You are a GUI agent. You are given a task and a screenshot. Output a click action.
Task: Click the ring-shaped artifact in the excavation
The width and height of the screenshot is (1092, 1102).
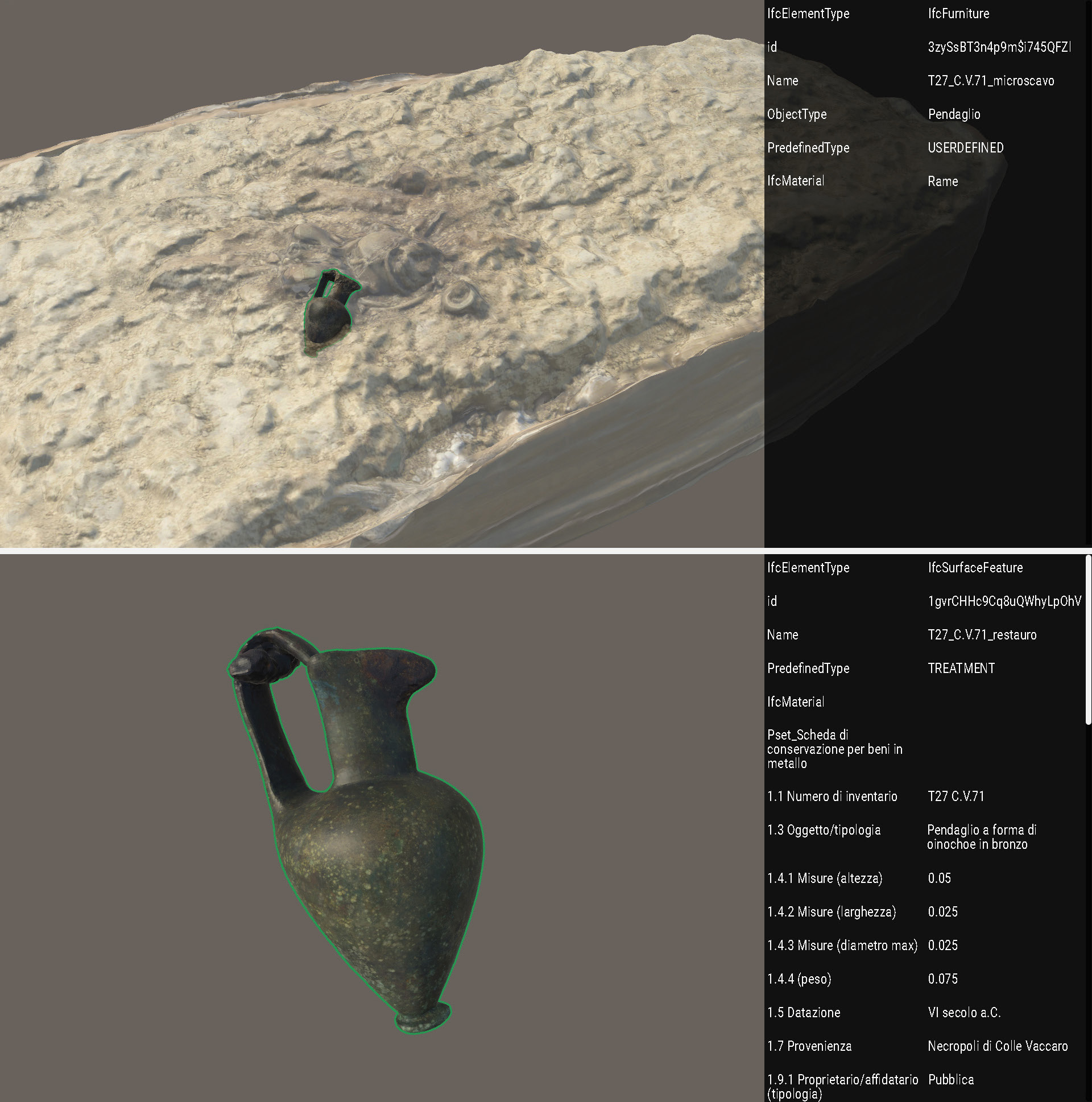click(461, 299)
